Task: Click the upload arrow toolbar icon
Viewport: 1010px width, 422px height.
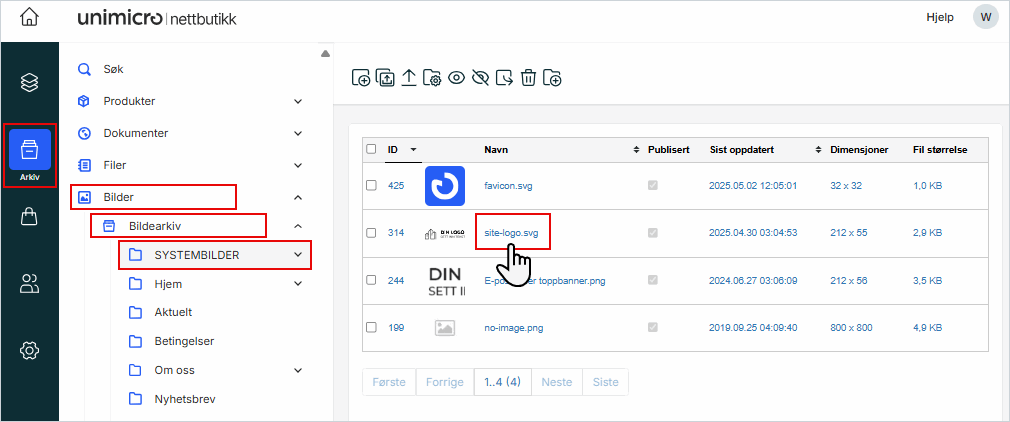Action: pyautogui.click(x=409, y=78)
